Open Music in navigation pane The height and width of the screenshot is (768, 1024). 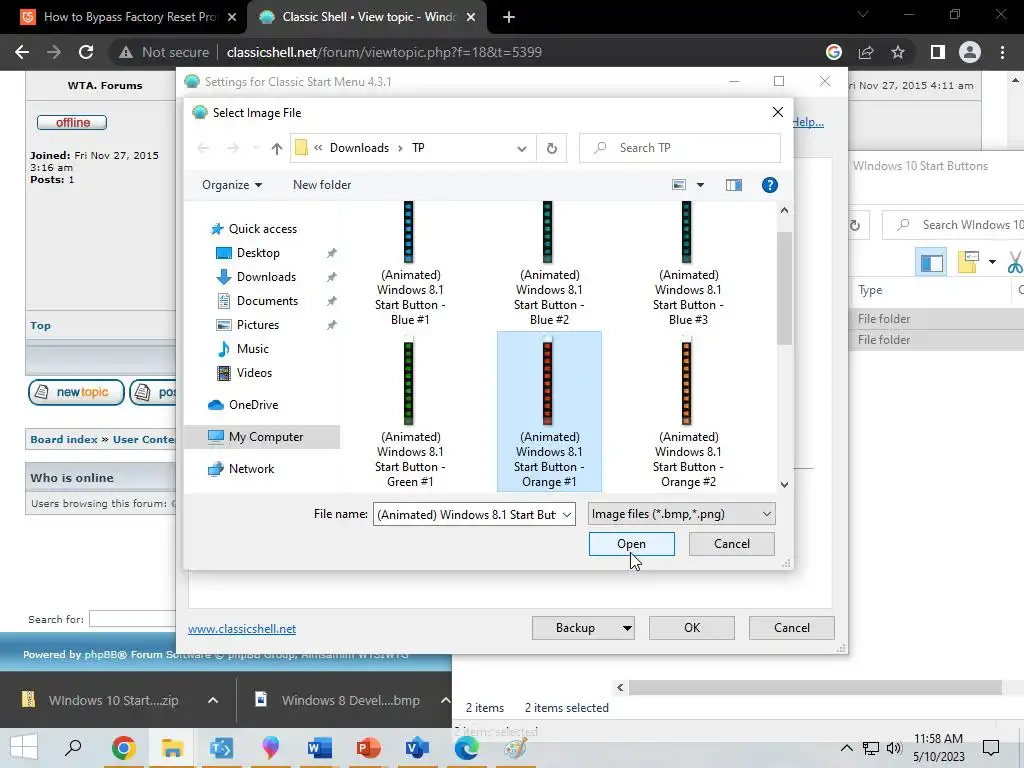[x=252, y=349]
